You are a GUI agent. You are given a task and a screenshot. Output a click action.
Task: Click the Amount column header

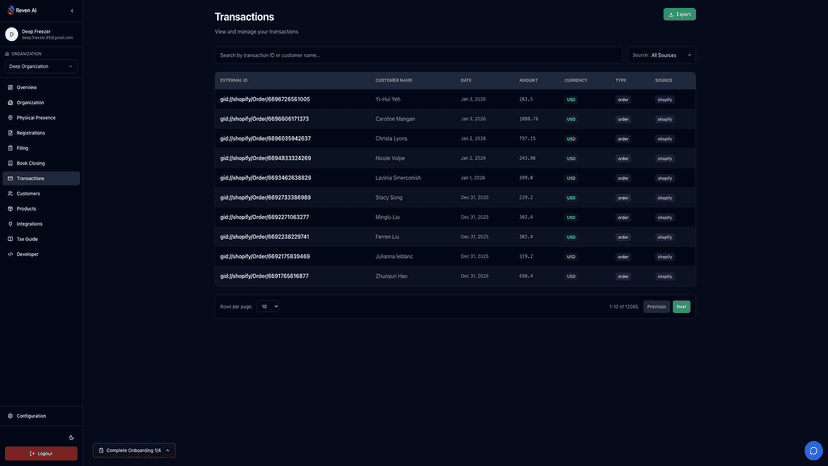(x=528, y=80)
